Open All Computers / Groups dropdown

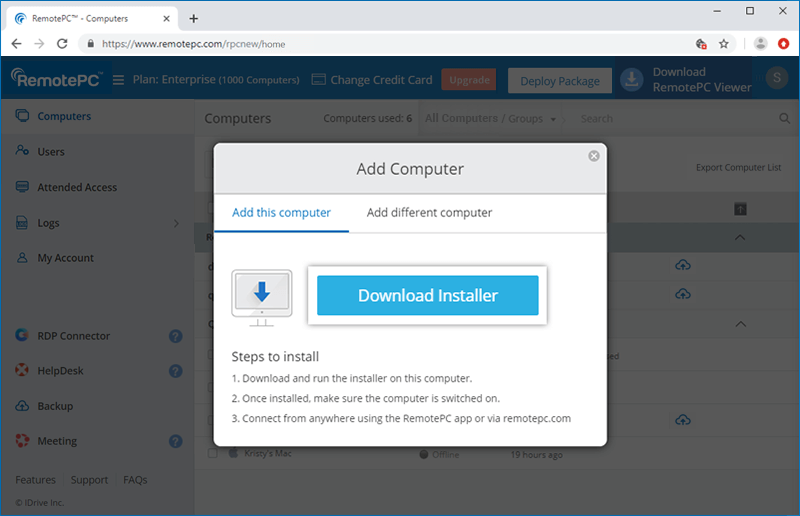(490, 118)
